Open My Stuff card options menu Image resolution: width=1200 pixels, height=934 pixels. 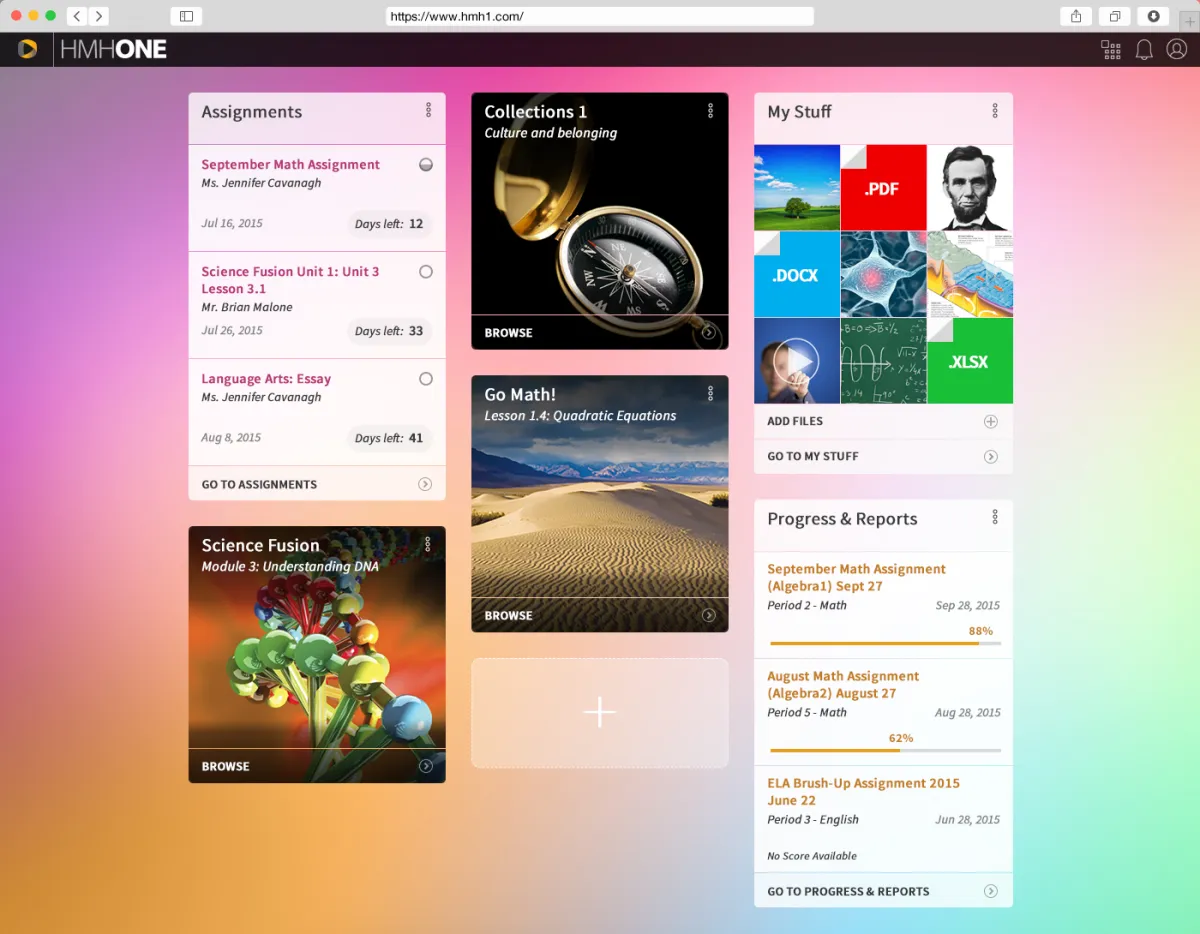[995, 110]
